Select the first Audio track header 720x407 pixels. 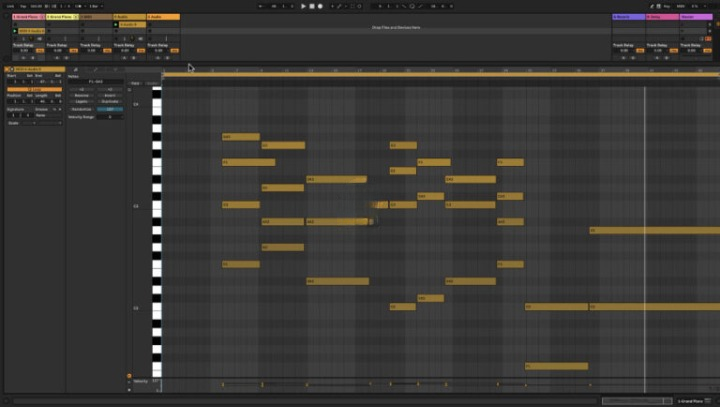[129, 17]
